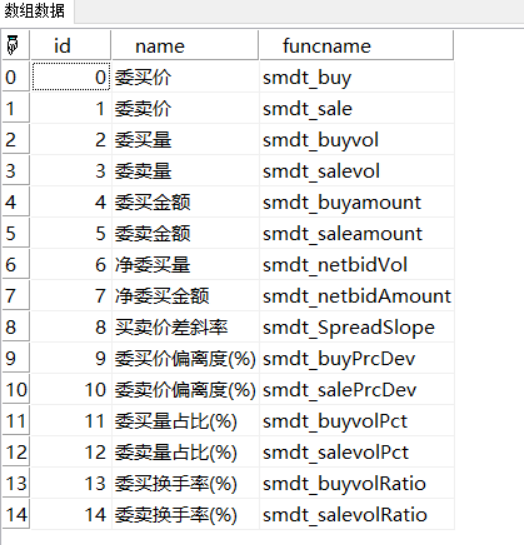Click the name column header

(x=185, y=45)
